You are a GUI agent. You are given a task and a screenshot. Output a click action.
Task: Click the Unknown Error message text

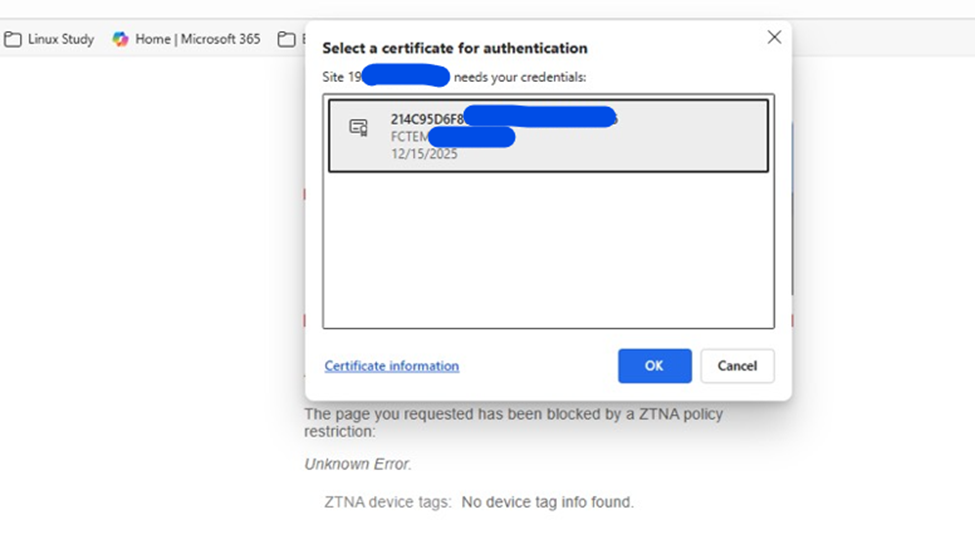[358, 464]
